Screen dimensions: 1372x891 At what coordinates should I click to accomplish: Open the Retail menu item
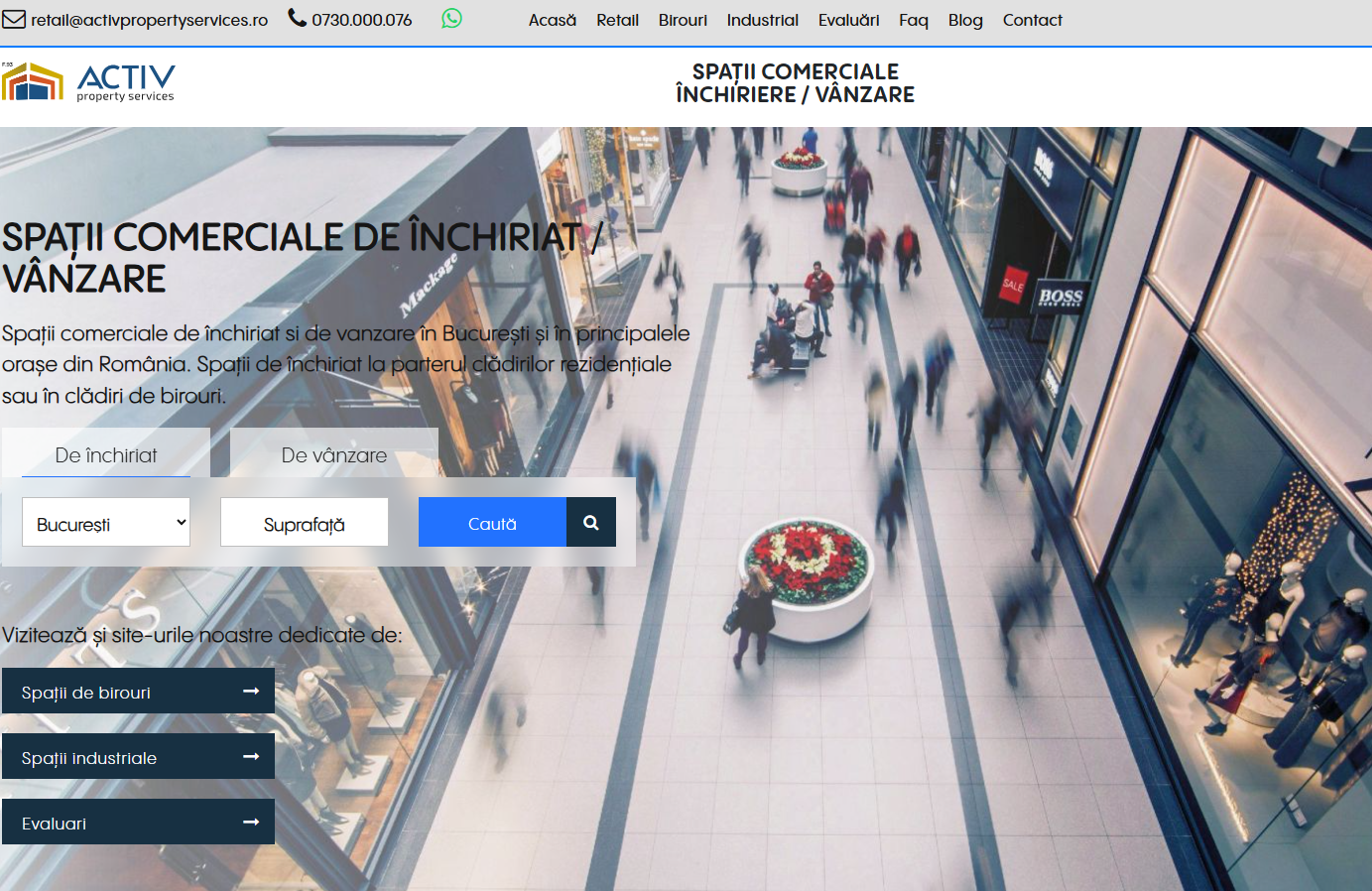617,20
